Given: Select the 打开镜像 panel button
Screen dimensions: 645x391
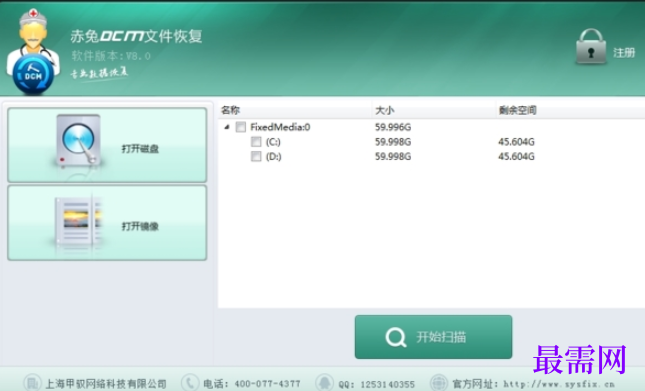Looking at the screenshot, I should pyautogui.click(x=107, y=222).
